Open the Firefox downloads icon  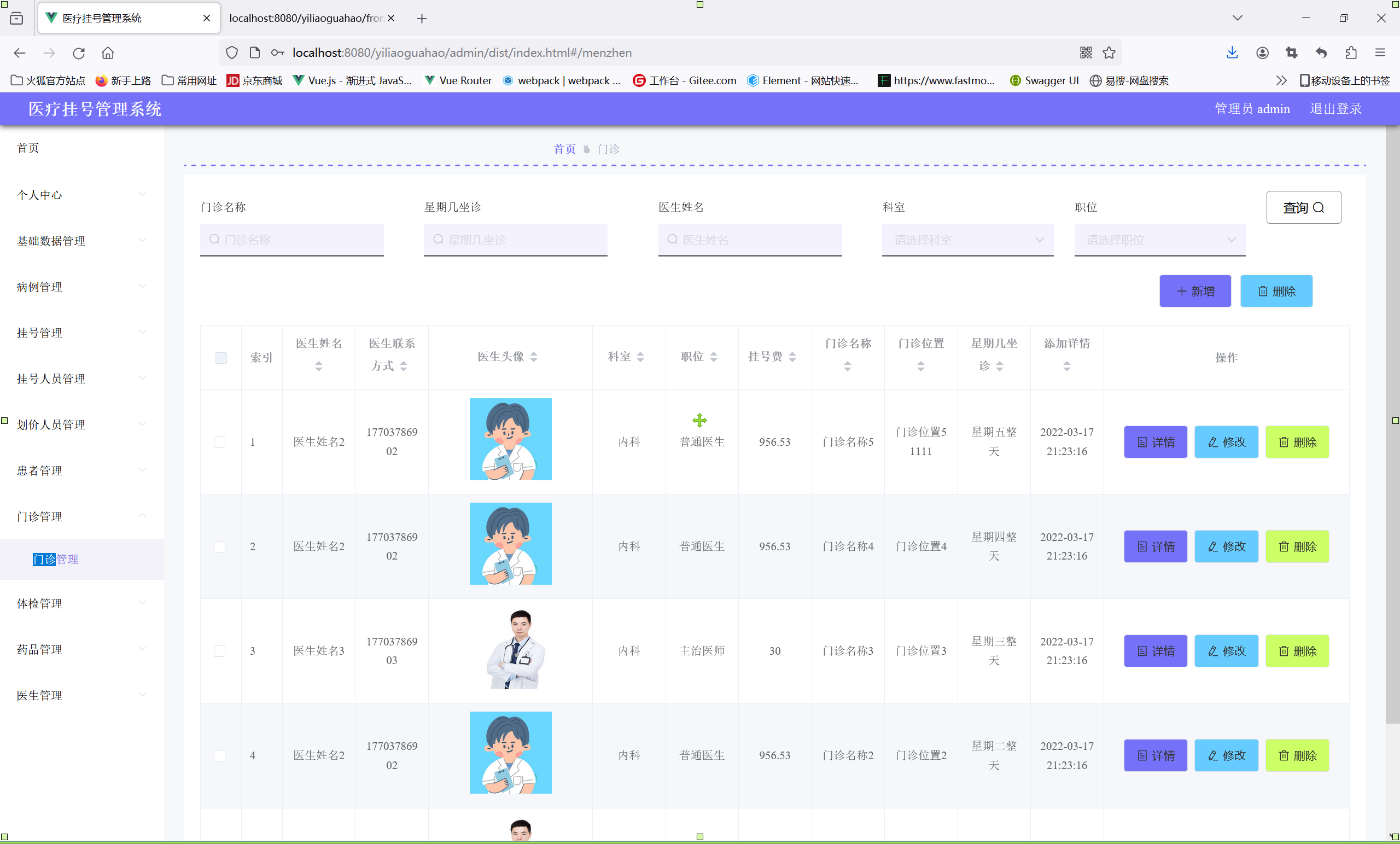[x=1232, y=53]
